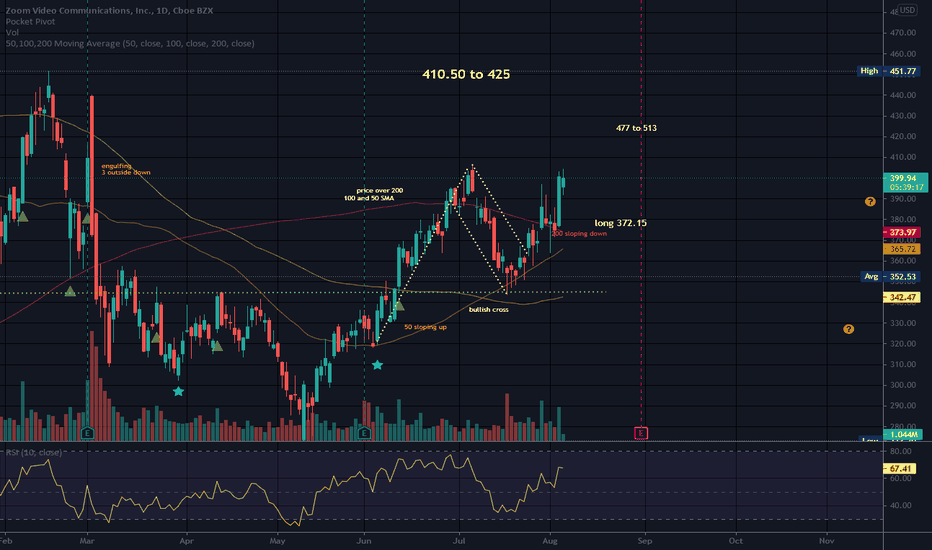This screenshot has width=932, height=550.
Task: Click the 40.00 RSI scale value
Action: point(900,505)
